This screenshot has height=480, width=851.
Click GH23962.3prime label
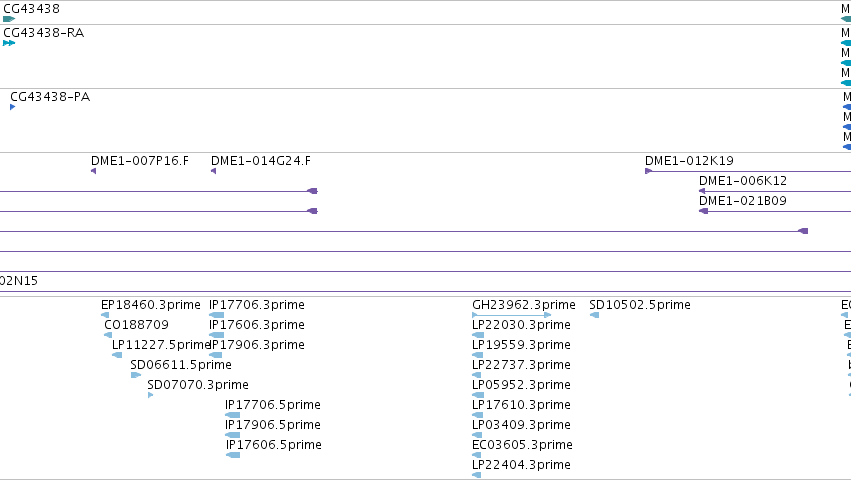[524, 305]
